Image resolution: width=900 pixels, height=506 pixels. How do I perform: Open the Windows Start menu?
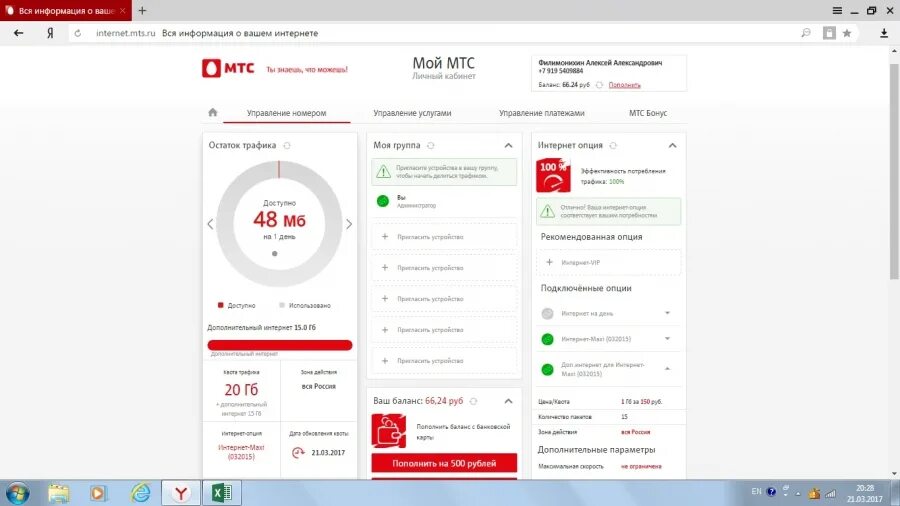pyautogui.click(x=18, y=493)
